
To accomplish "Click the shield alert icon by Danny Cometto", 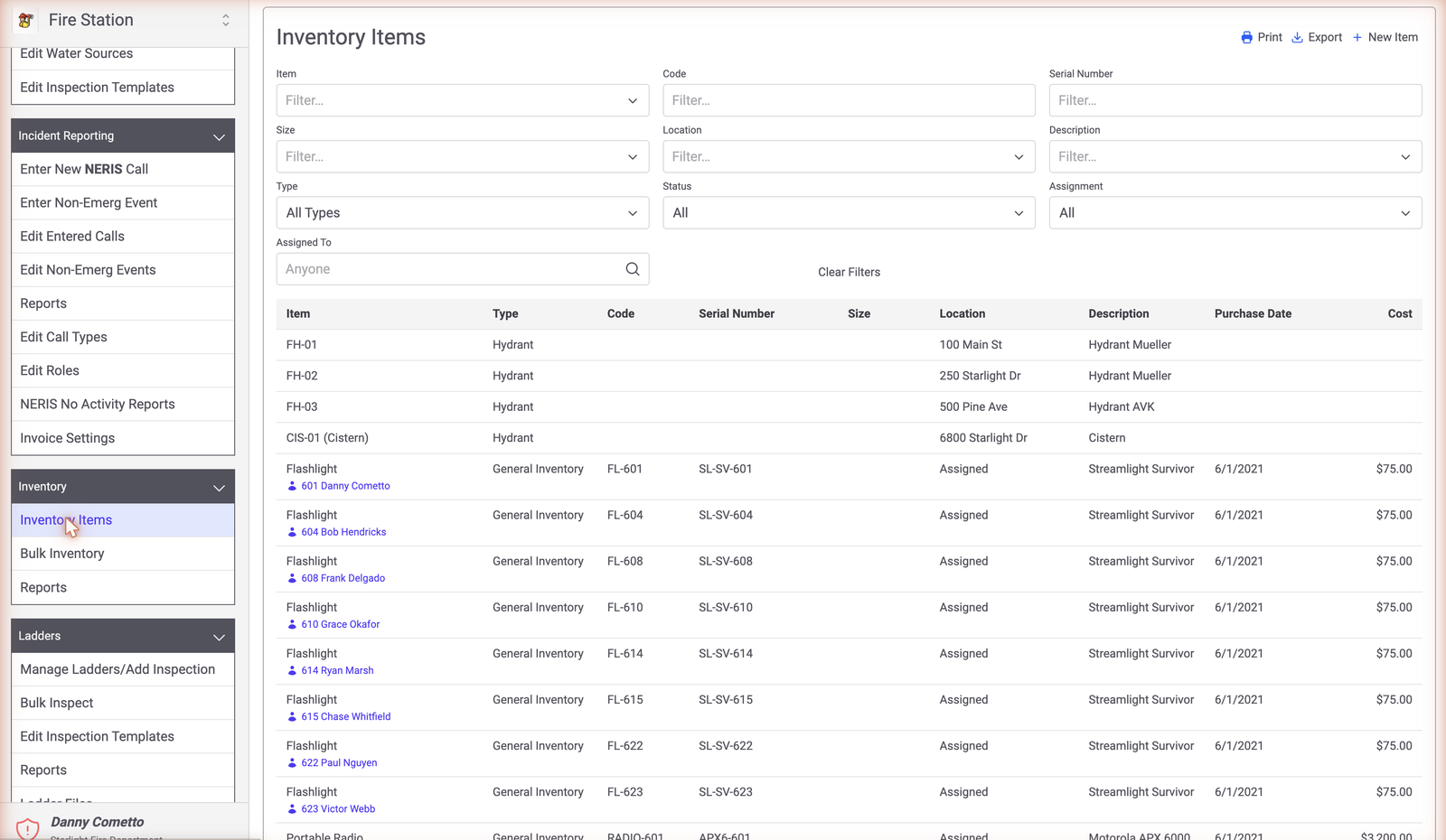I will pos(28,828).
